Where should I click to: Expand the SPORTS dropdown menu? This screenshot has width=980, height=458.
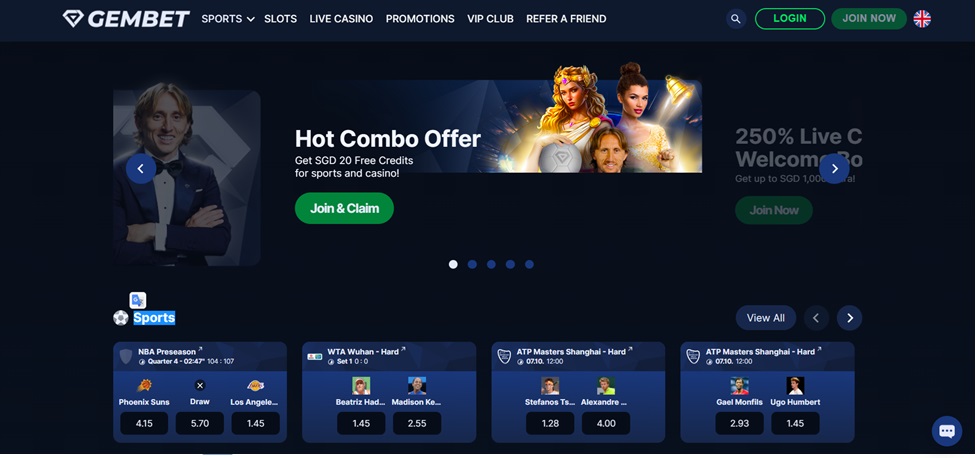(228, 19)
